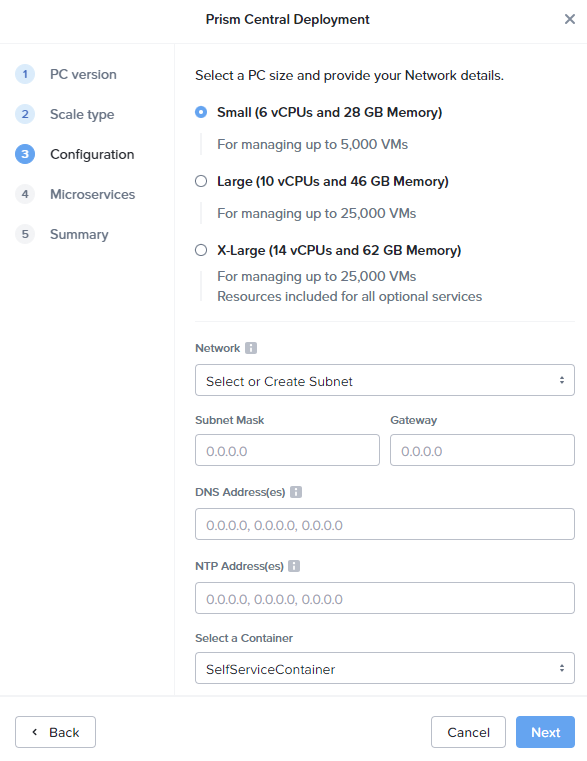
Task: Click the NTP Address(es) input field
Action: tap(385, 598)
